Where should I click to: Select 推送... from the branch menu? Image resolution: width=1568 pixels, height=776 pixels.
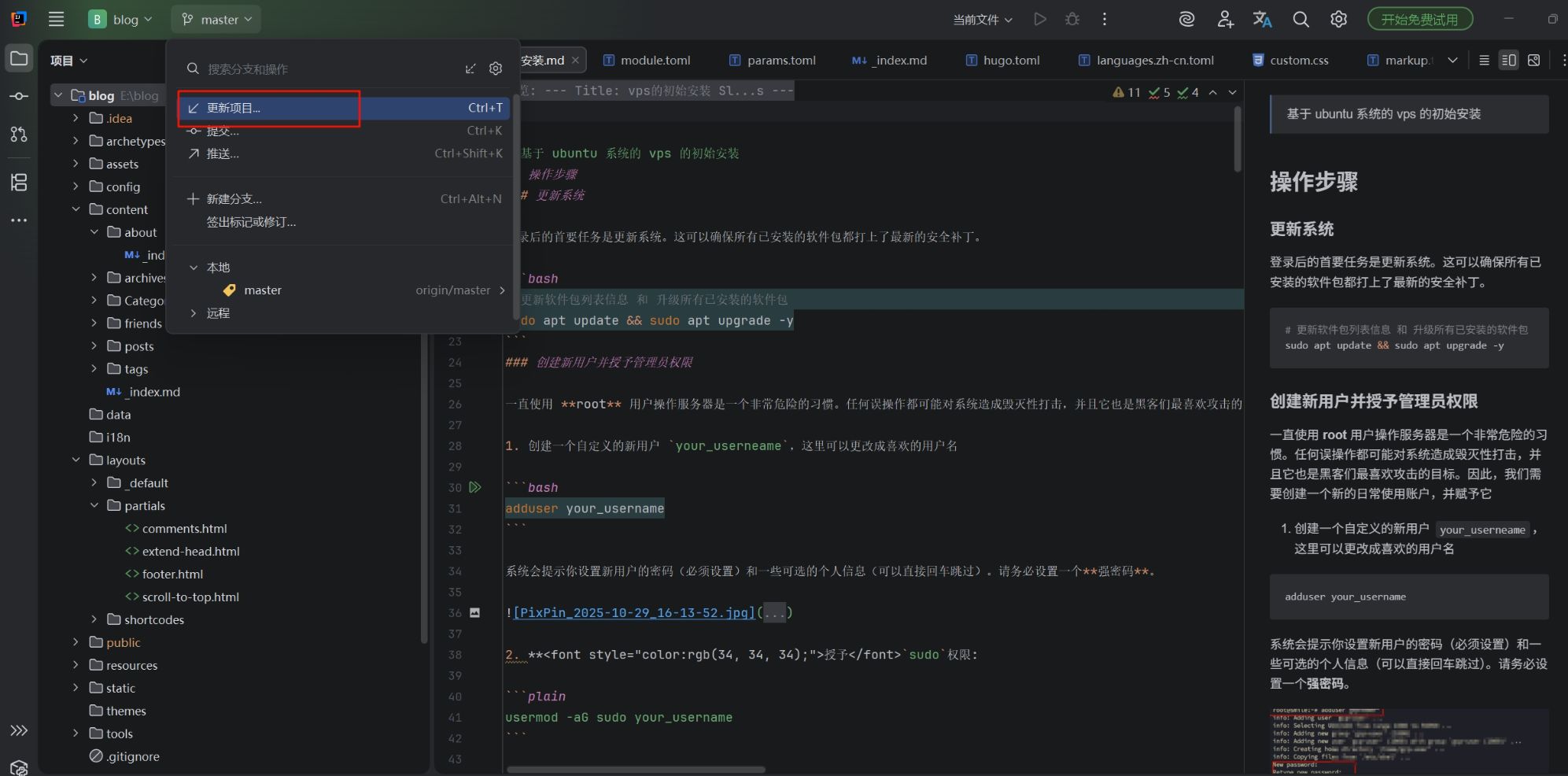click(x=223, y=154)
